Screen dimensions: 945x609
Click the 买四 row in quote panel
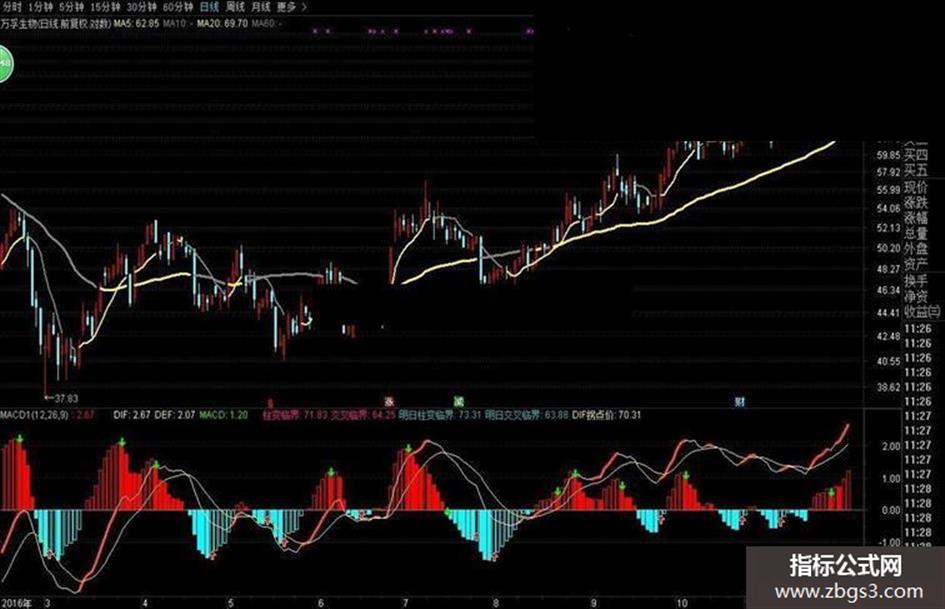coord(915,156)
